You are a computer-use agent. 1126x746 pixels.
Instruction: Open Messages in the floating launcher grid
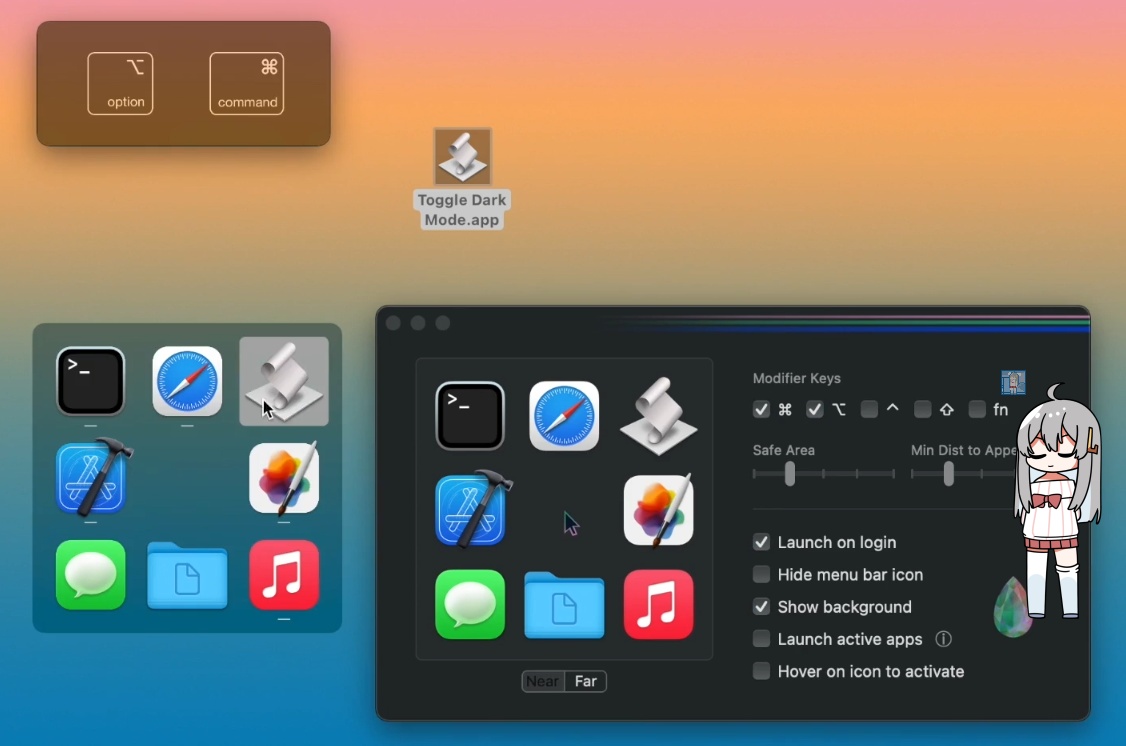pyautogui.click(x=90, y=574)
